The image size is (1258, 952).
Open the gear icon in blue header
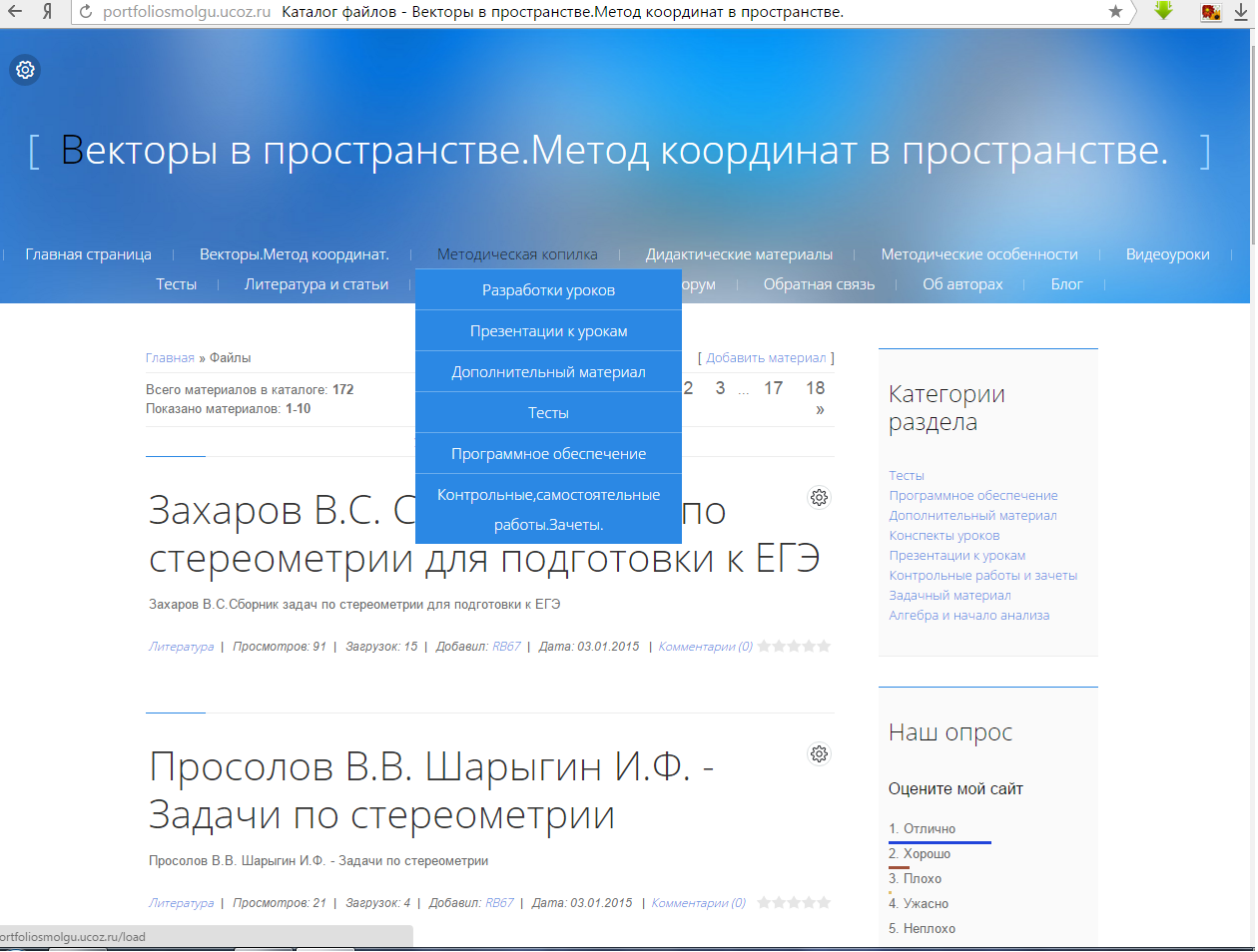(x=25, y=70)
